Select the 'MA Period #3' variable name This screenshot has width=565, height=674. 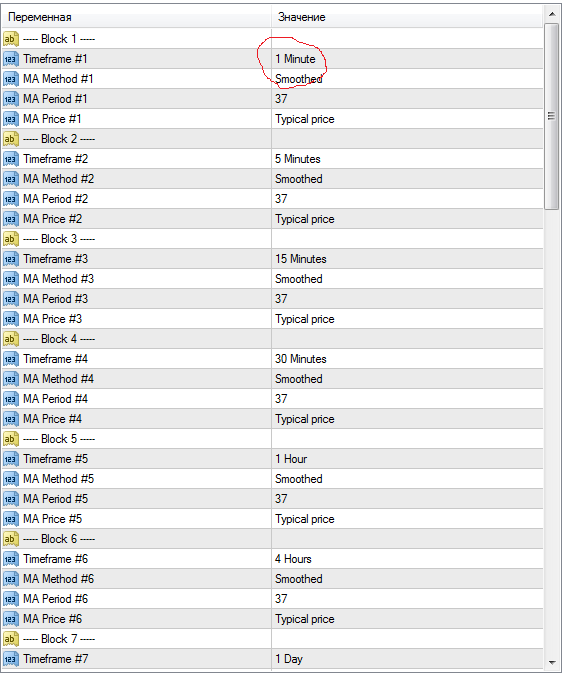[55, 299]
